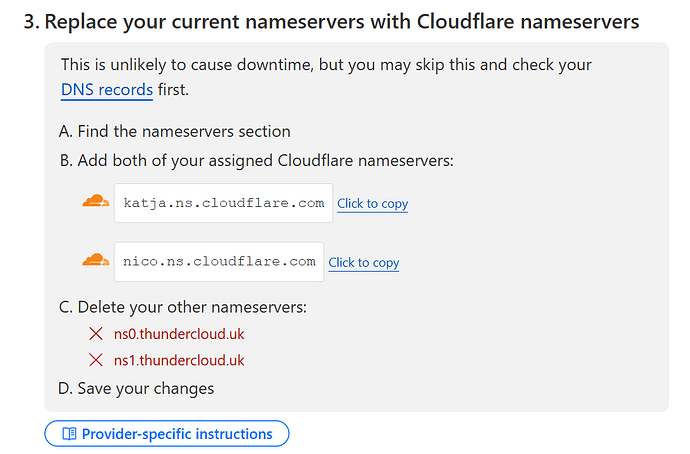
Task: Click step A Find the nameservers section
Action: (x=176, y=131)
